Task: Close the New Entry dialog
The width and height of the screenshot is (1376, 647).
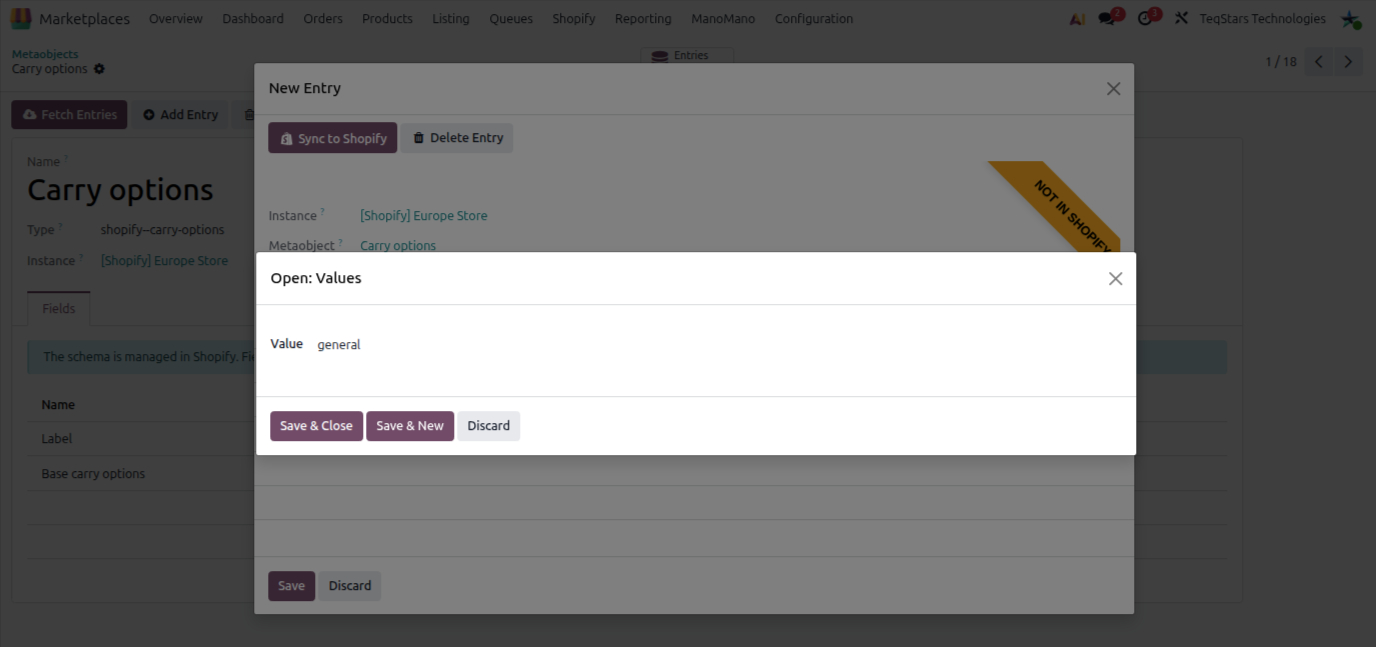Action: pos(1113,89)
